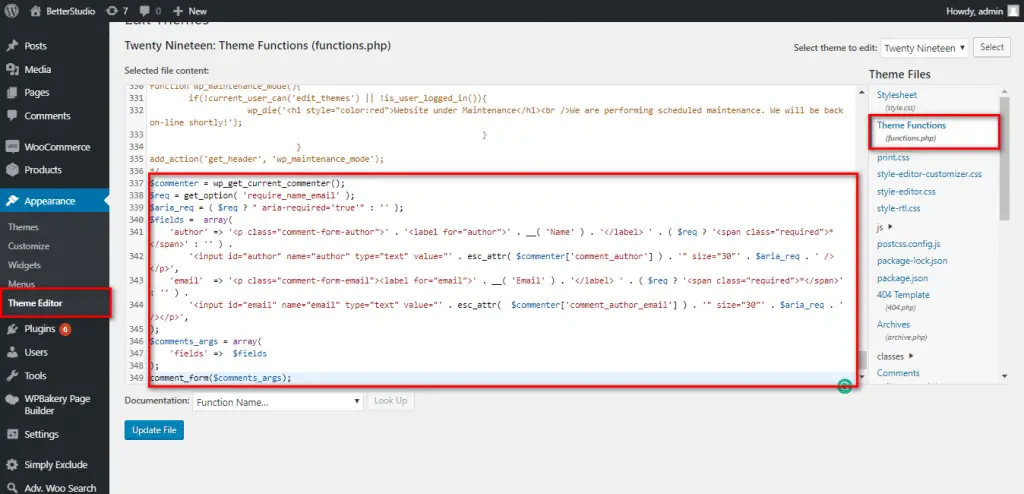Click the Tools wrench icon
Screen dimensions: 1024x494
[x=12, y=376]
